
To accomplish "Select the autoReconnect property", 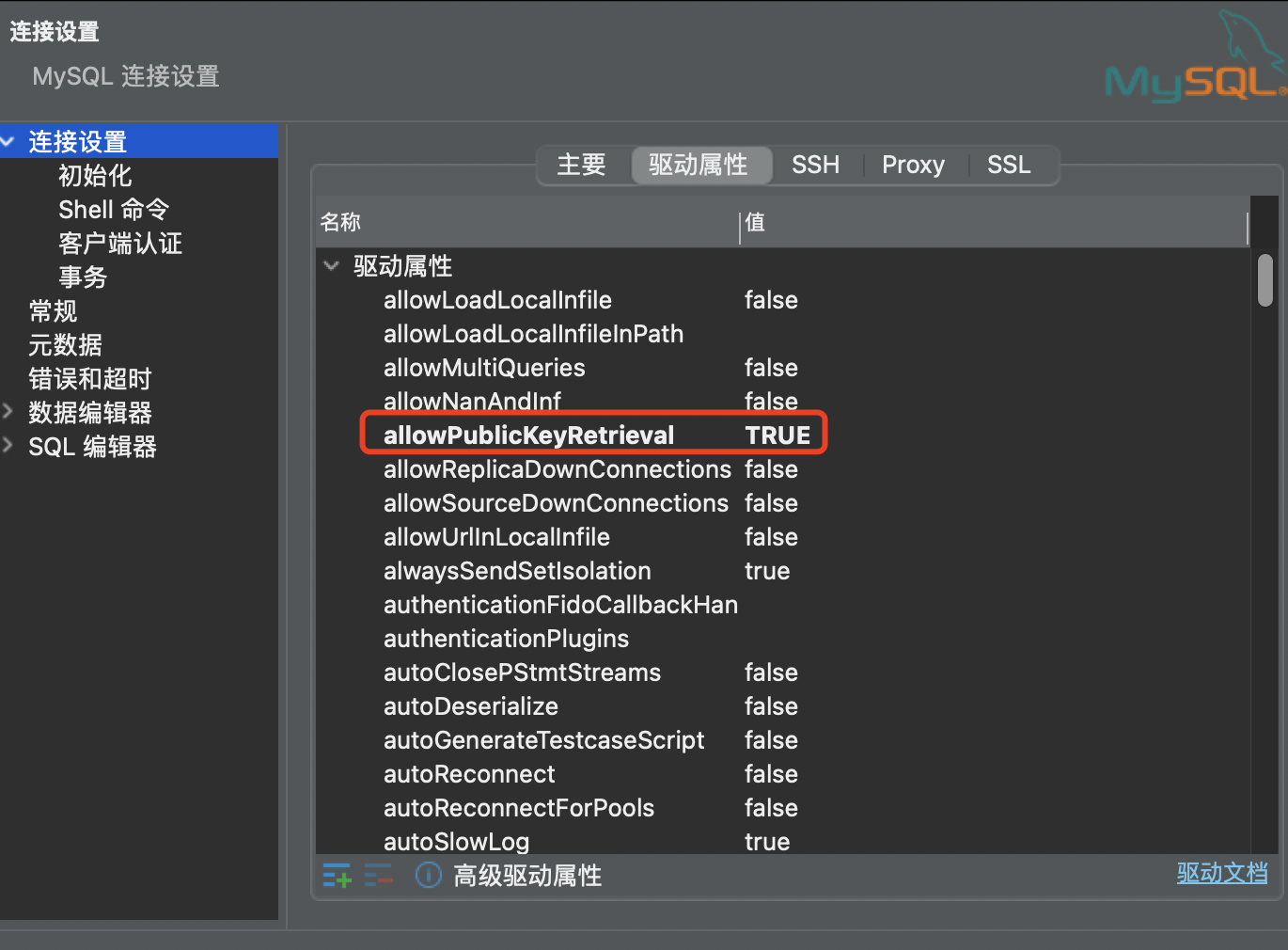I will (x=469, y=774).
